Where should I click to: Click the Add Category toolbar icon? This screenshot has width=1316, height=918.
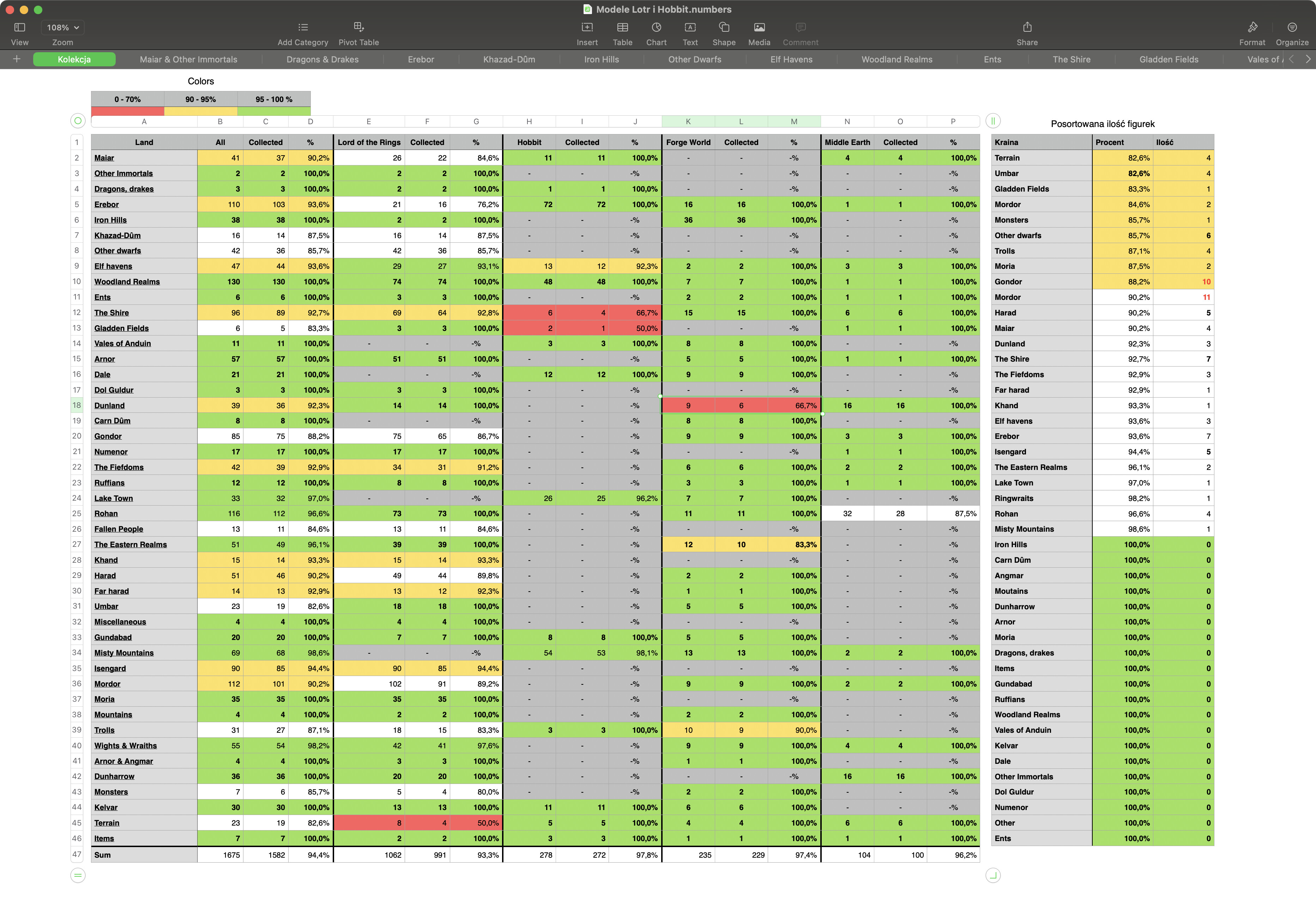(303, 27)
